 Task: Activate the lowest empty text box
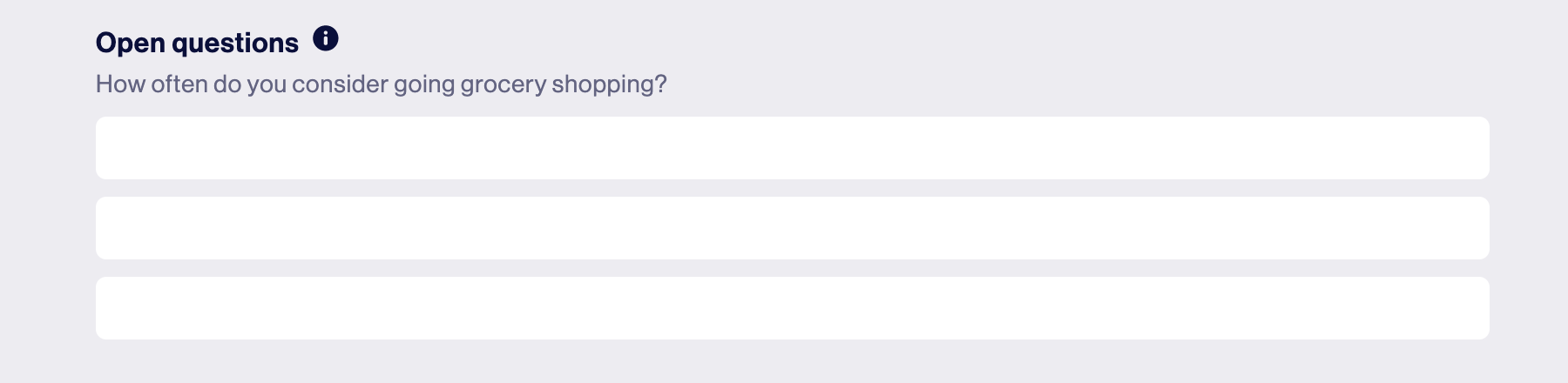coord(792,308)
